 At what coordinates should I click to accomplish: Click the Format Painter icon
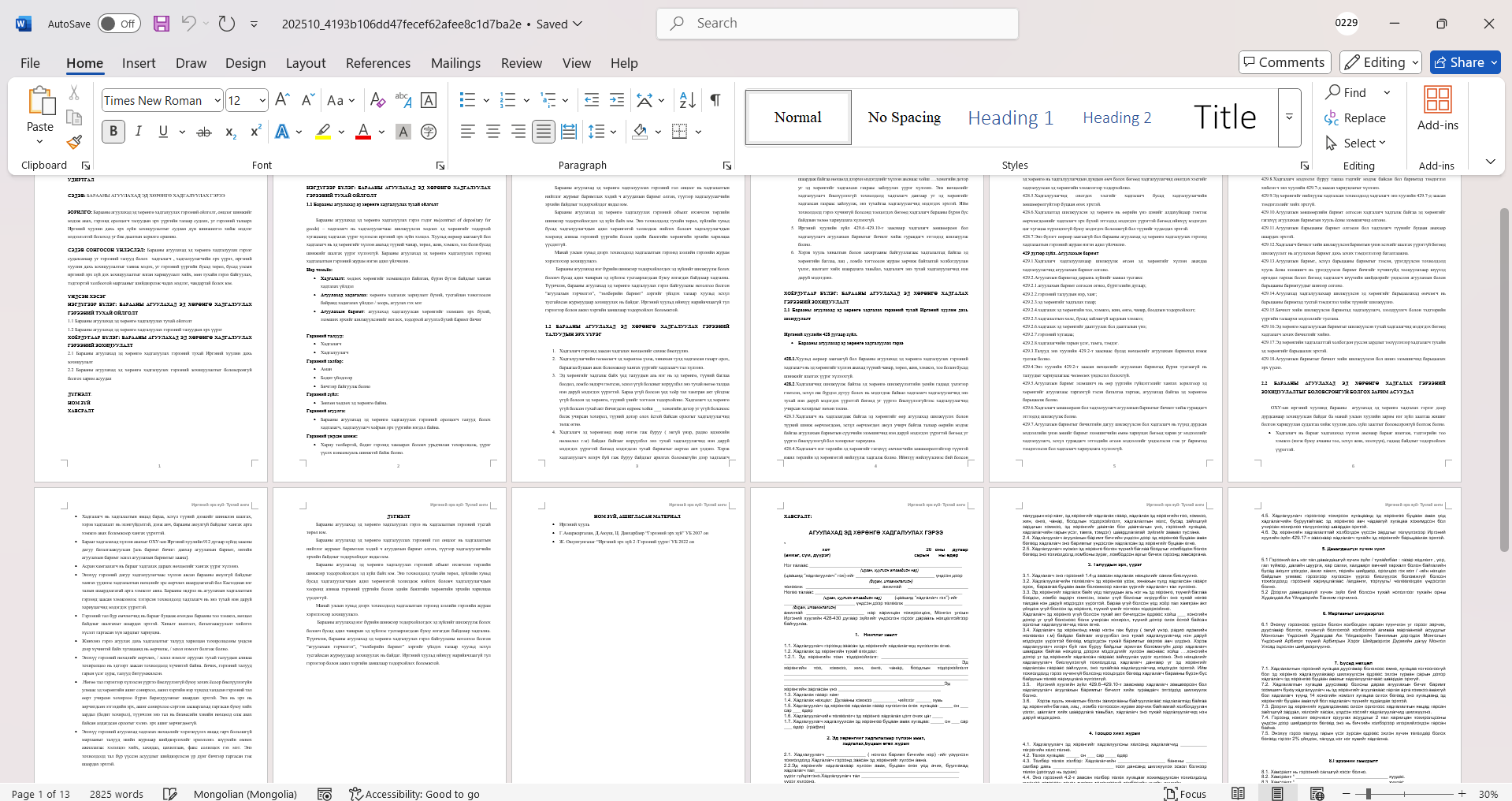point(74,142)
